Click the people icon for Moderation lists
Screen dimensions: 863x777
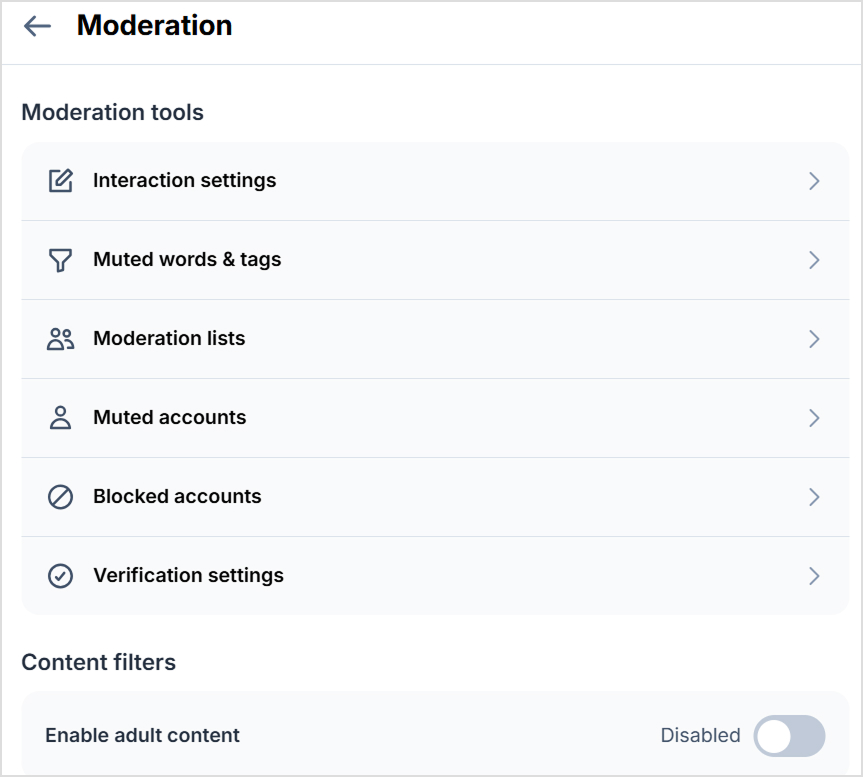click(x=60, y=339)
